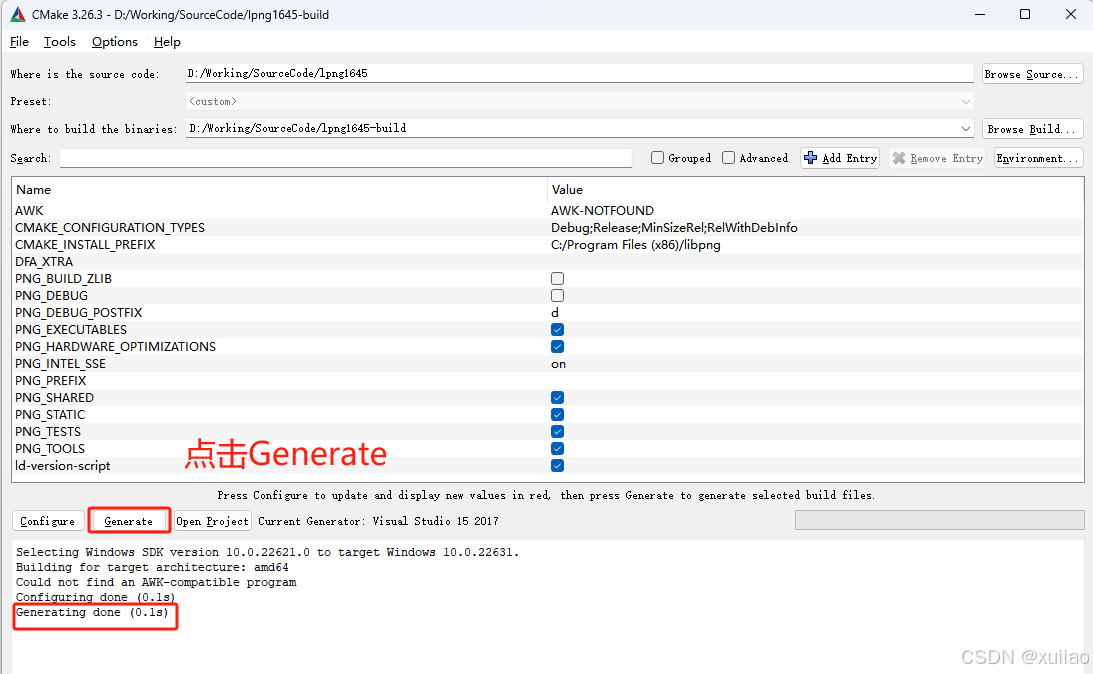The height and width of the screenshot is (674, 1093).
Task: Click Browse Source to pick source folder
Action: pos(1032,73)
